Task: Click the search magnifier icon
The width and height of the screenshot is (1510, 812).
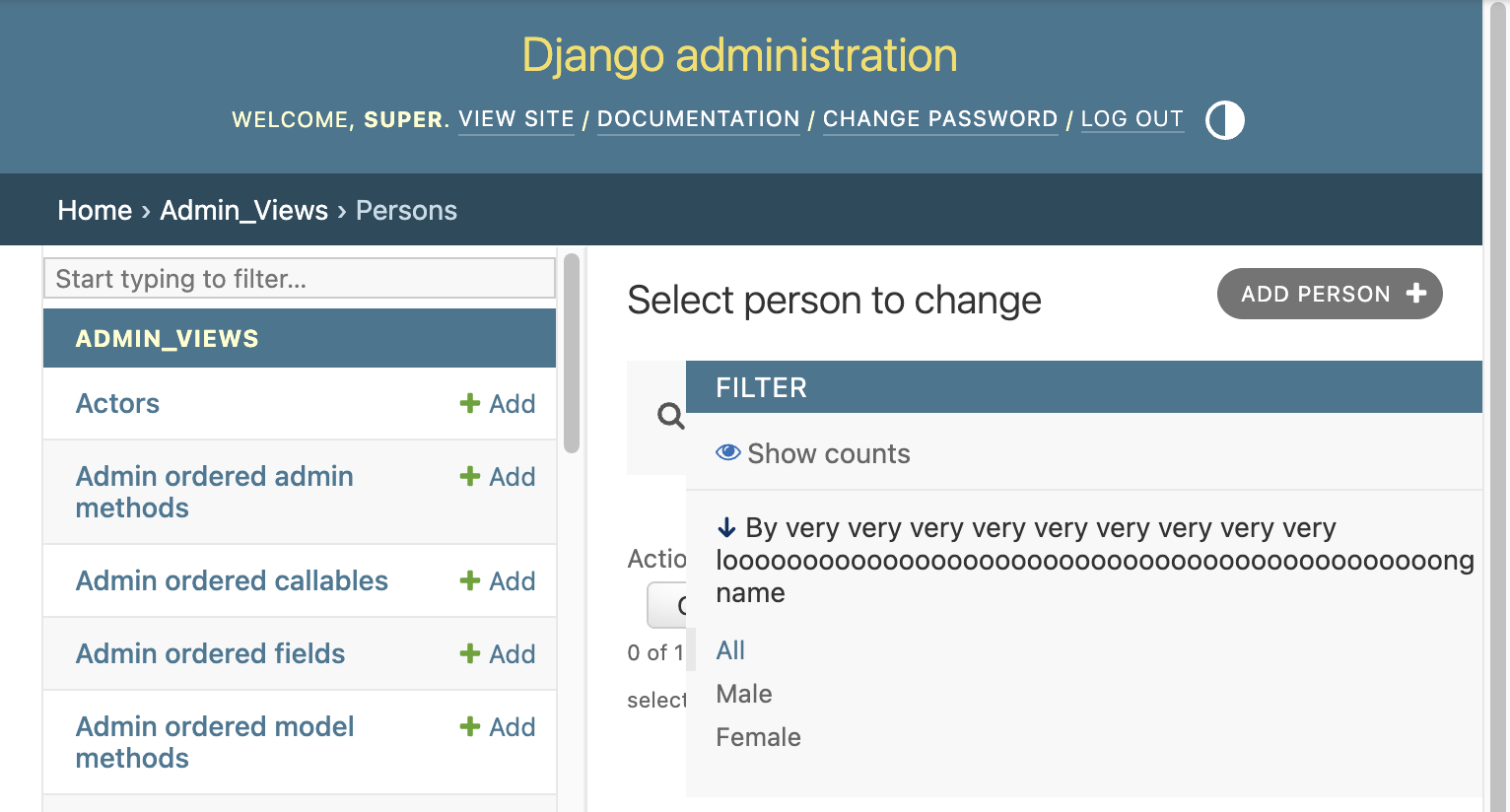Action: (670, 416)
